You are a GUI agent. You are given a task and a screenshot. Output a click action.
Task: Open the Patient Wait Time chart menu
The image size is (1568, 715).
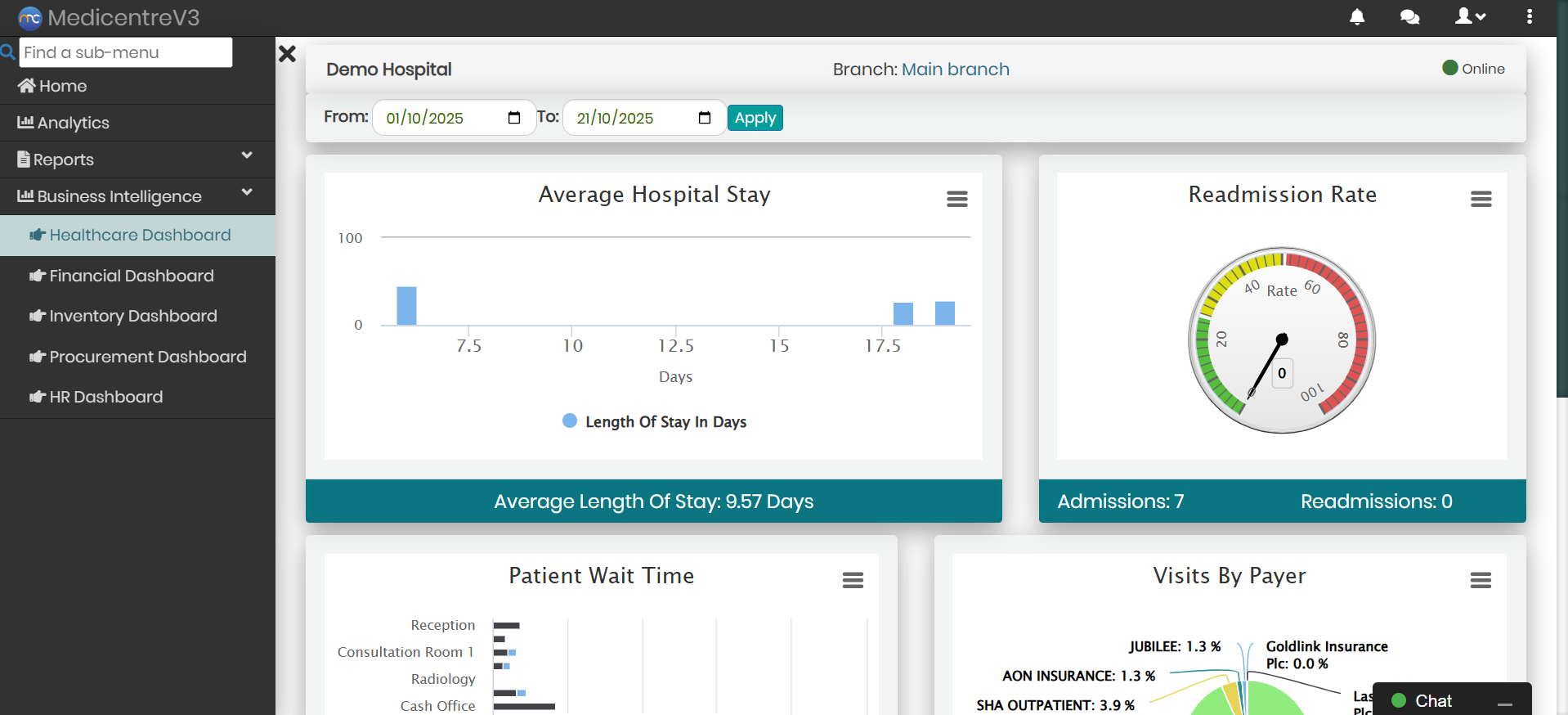tap(853, 580)
